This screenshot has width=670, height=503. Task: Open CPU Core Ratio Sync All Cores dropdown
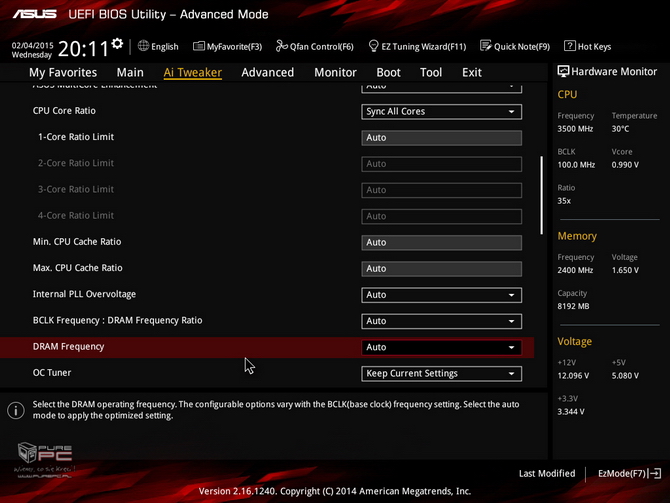click(441, 112)
